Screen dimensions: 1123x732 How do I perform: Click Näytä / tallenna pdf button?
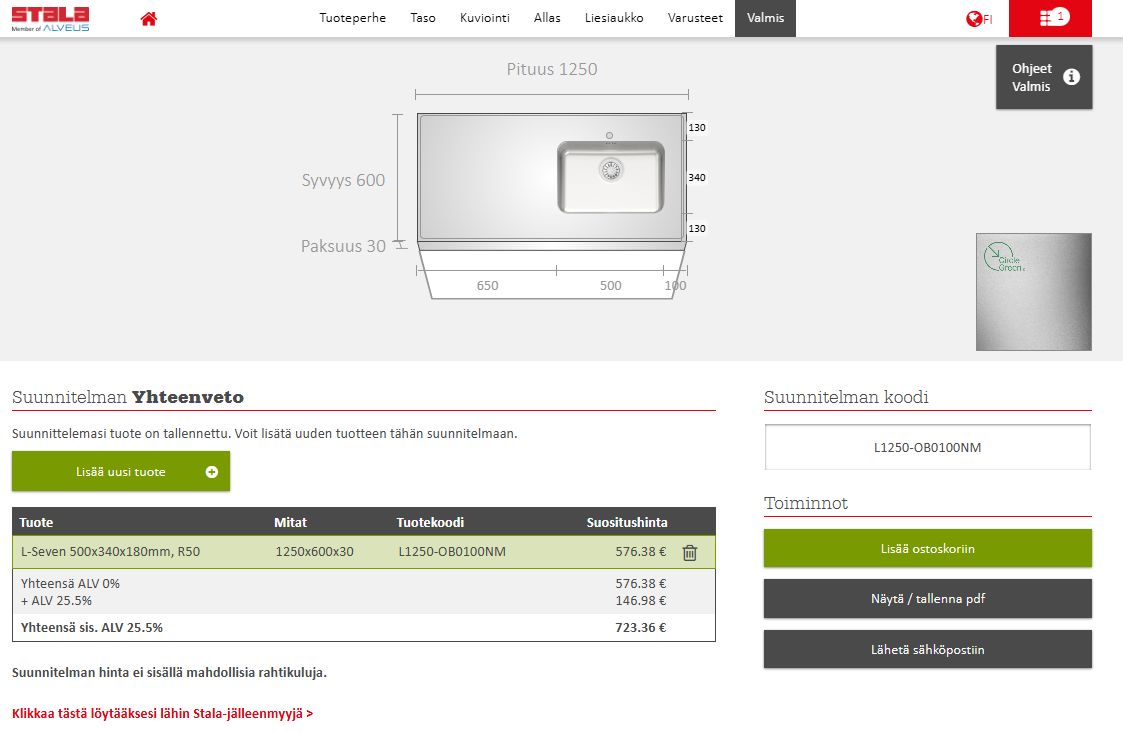pyautogui.click(x=927, y=599)
